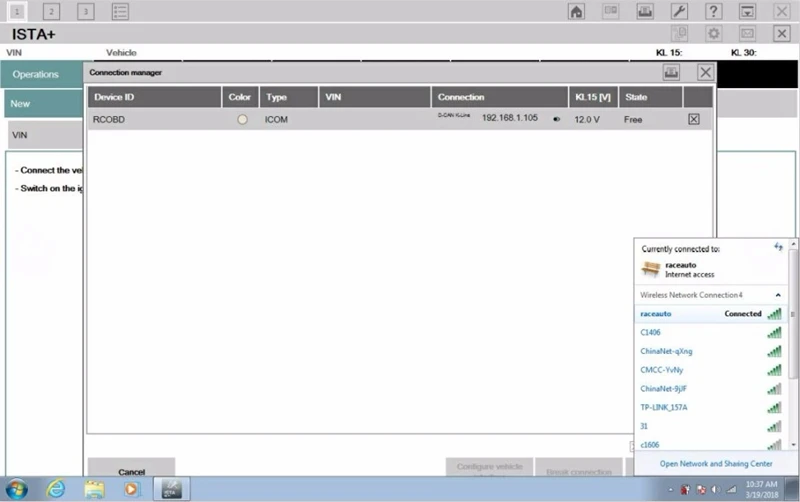Go to the ISTA+ home screen icon
This screenshot has height=502, width=800.
coord(576,11)
